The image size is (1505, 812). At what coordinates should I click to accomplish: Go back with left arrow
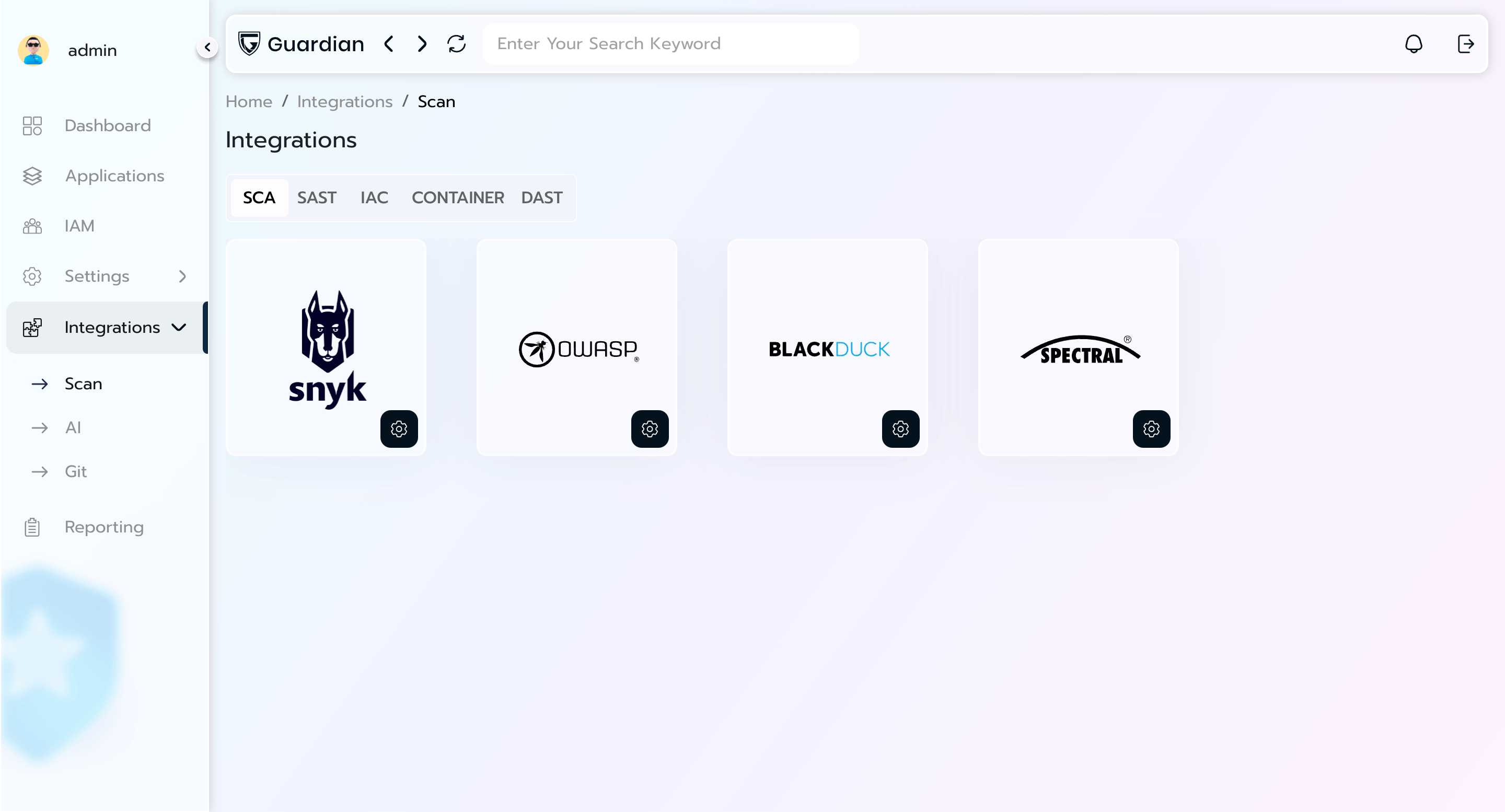click(x=388, y=44)
